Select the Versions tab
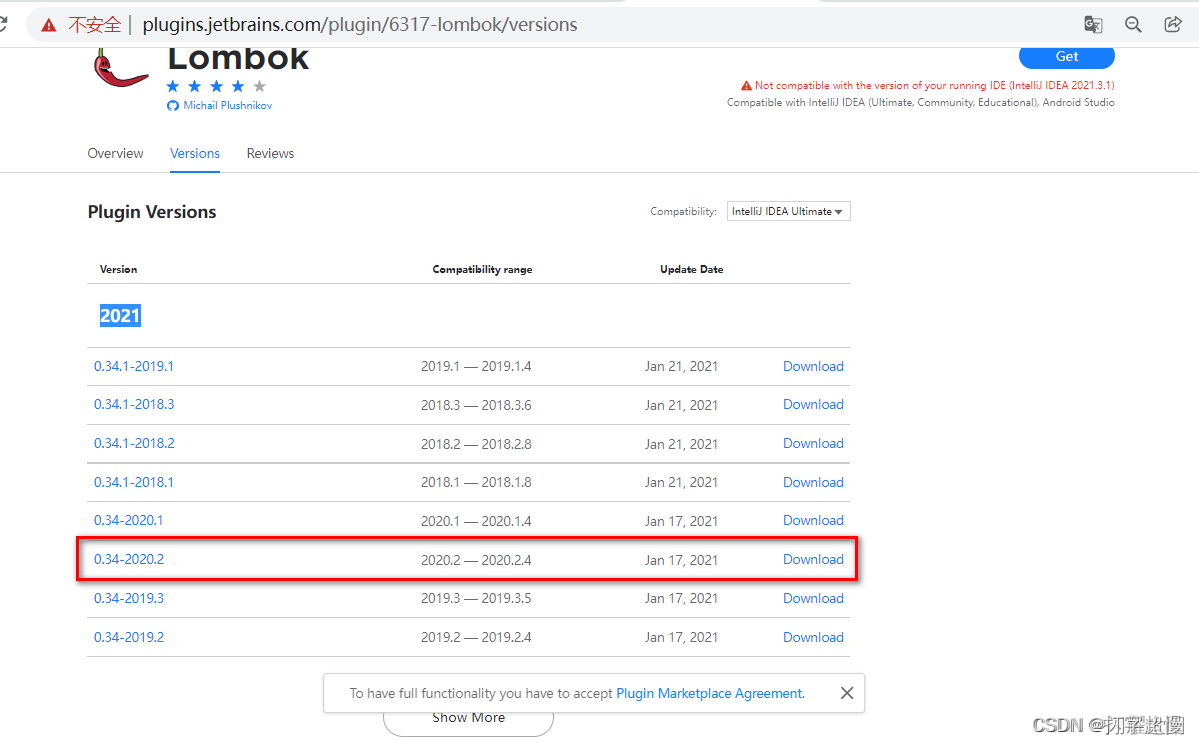 click(195, 153)
